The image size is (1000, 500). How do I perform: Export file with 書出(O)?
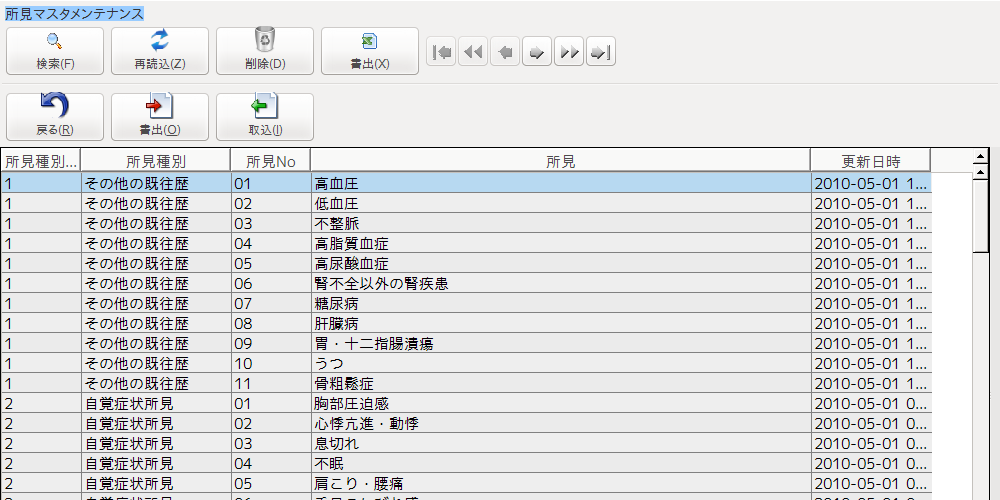click(x=160, y=117)
